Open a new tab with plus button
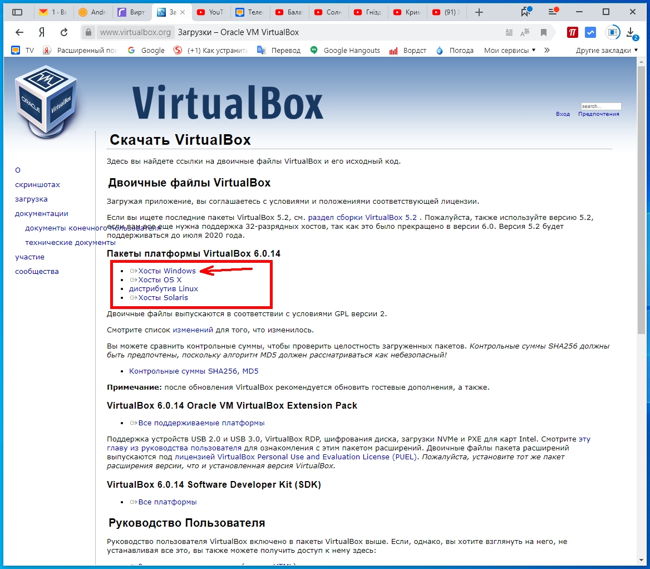 click(479, 12)
